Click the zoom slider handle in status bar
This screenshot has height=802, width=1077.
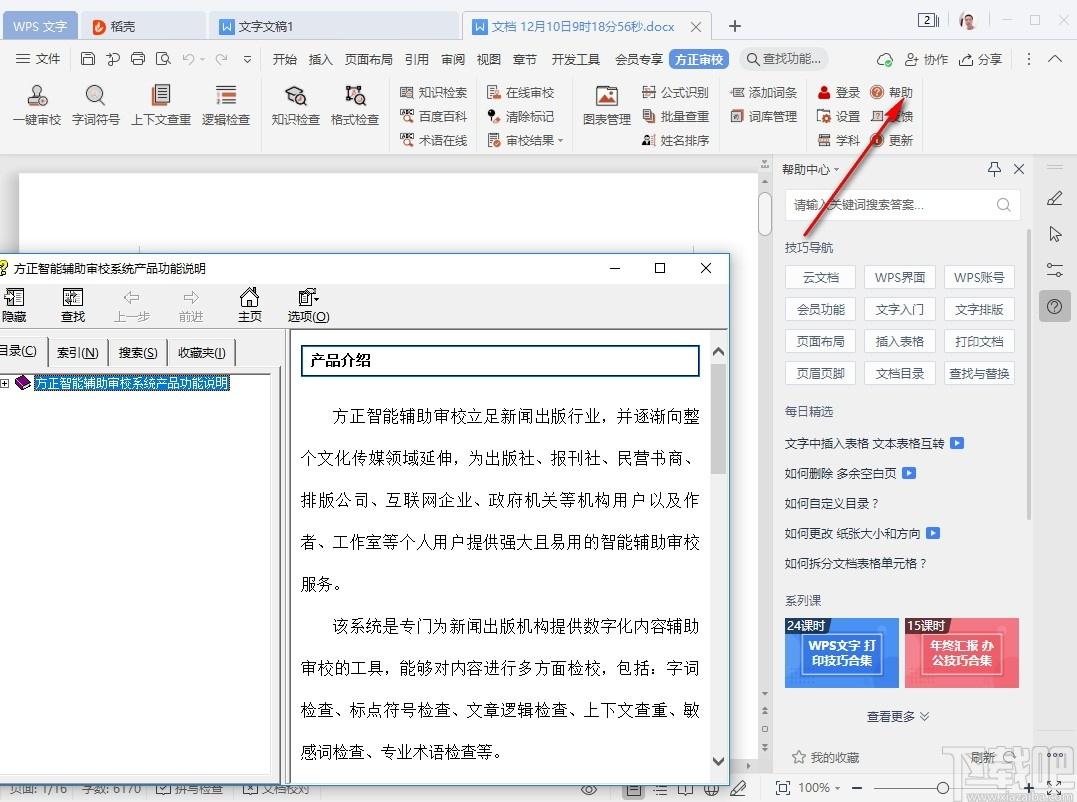[x=942, y=788]
